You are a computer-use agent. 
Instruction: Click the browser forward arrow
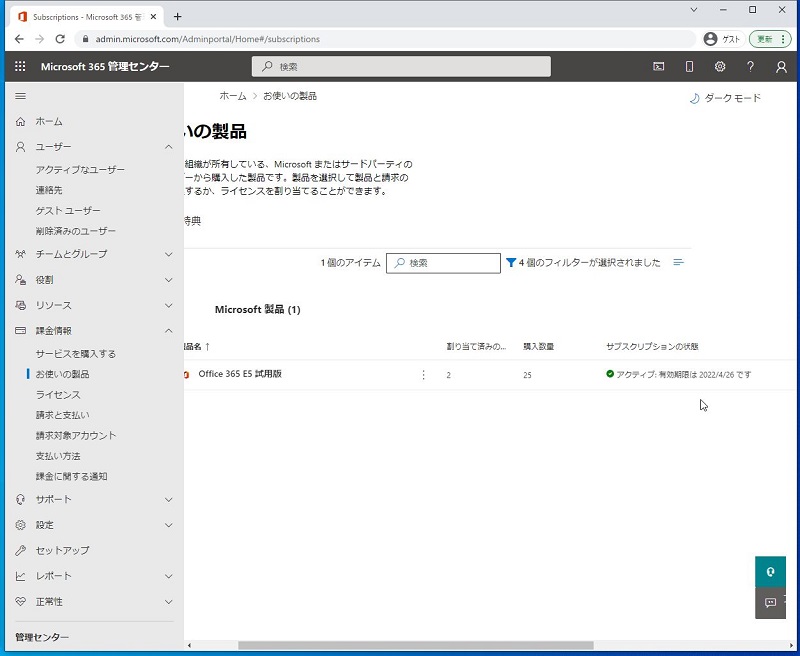(39, 39)
